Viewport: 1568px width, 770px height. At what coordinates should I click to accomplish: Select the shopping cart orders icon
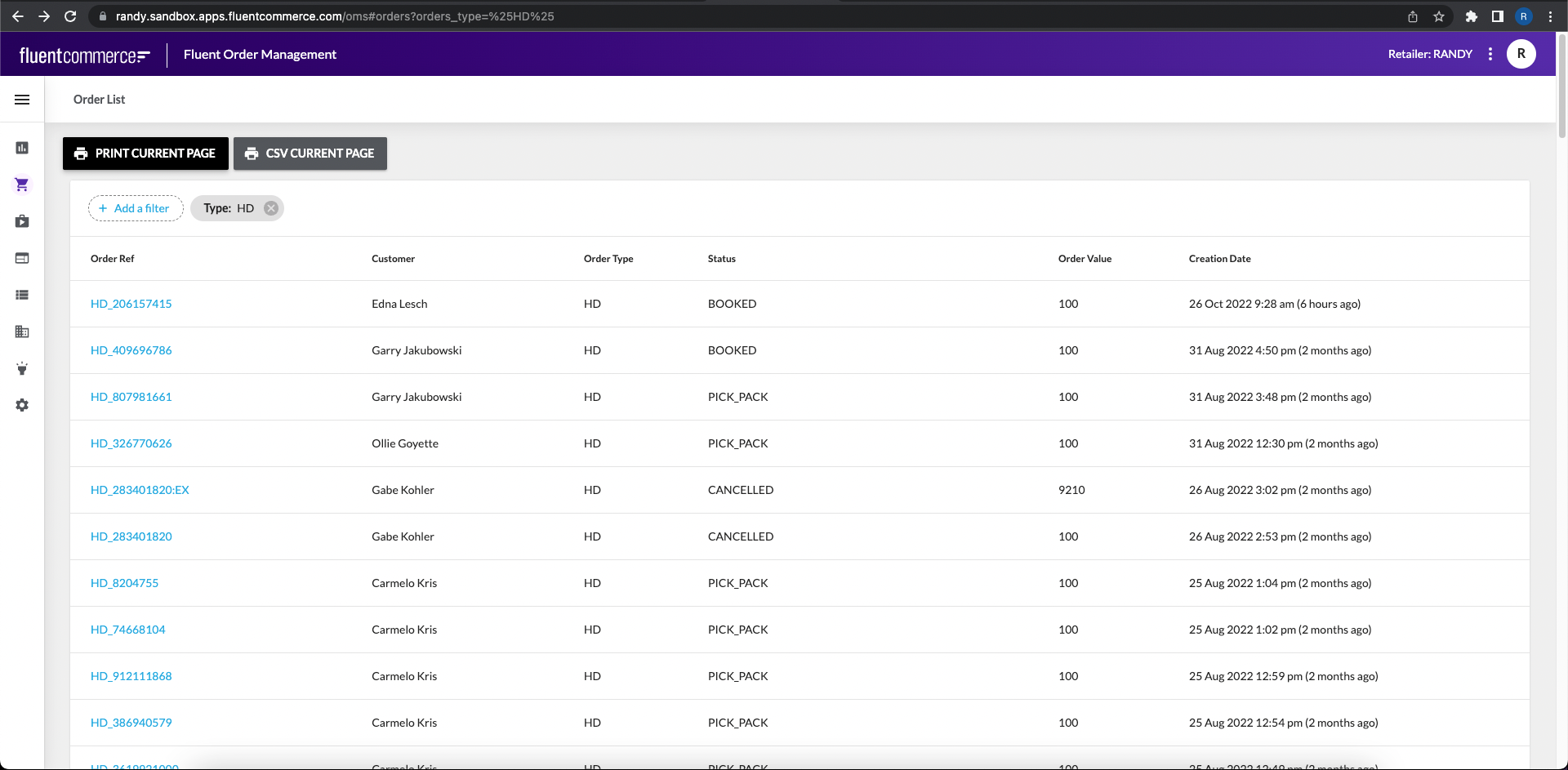click(22, 185)
